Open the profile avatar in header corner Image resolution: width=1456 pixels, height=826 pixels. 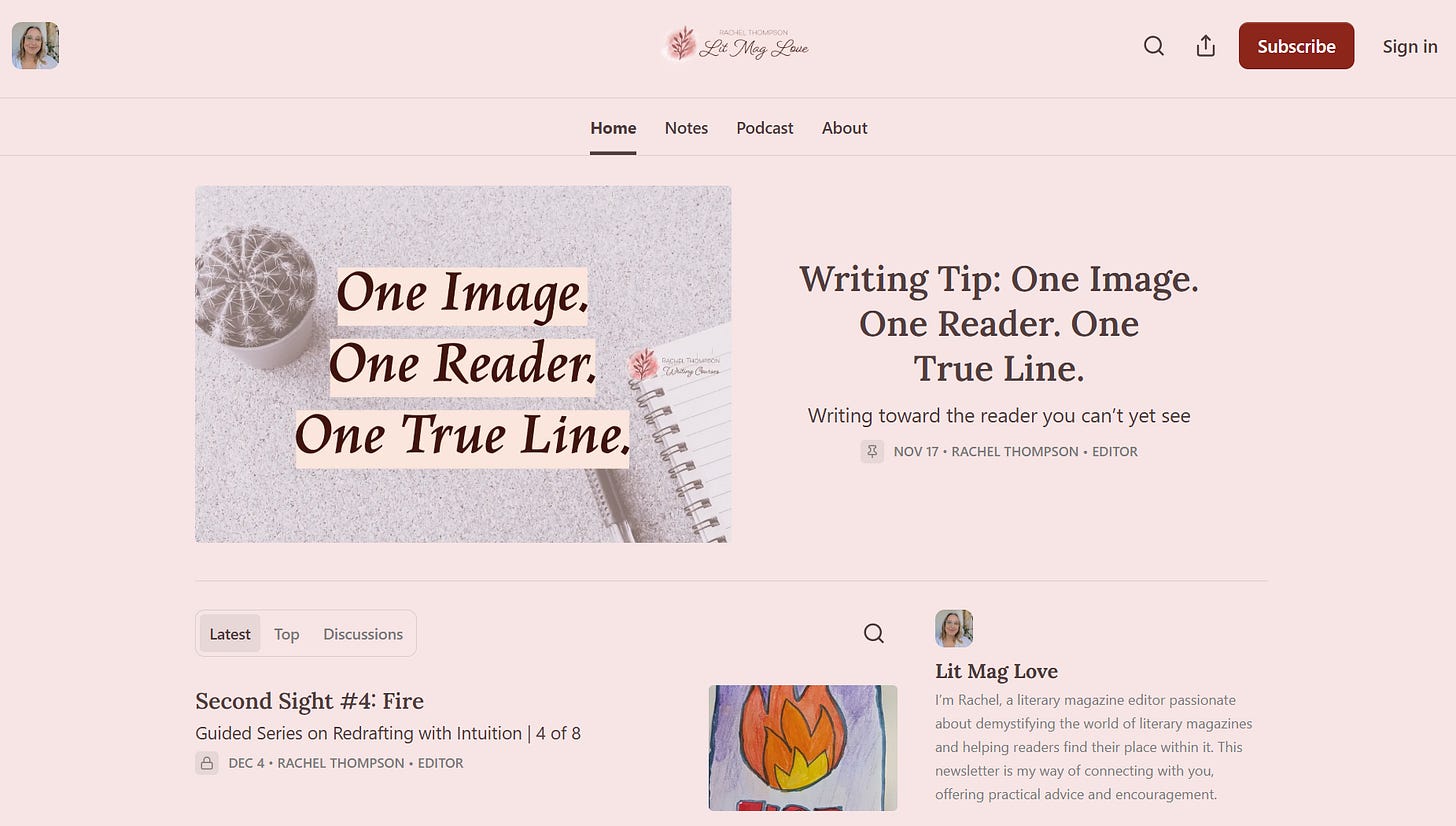[x=35, y=46]
